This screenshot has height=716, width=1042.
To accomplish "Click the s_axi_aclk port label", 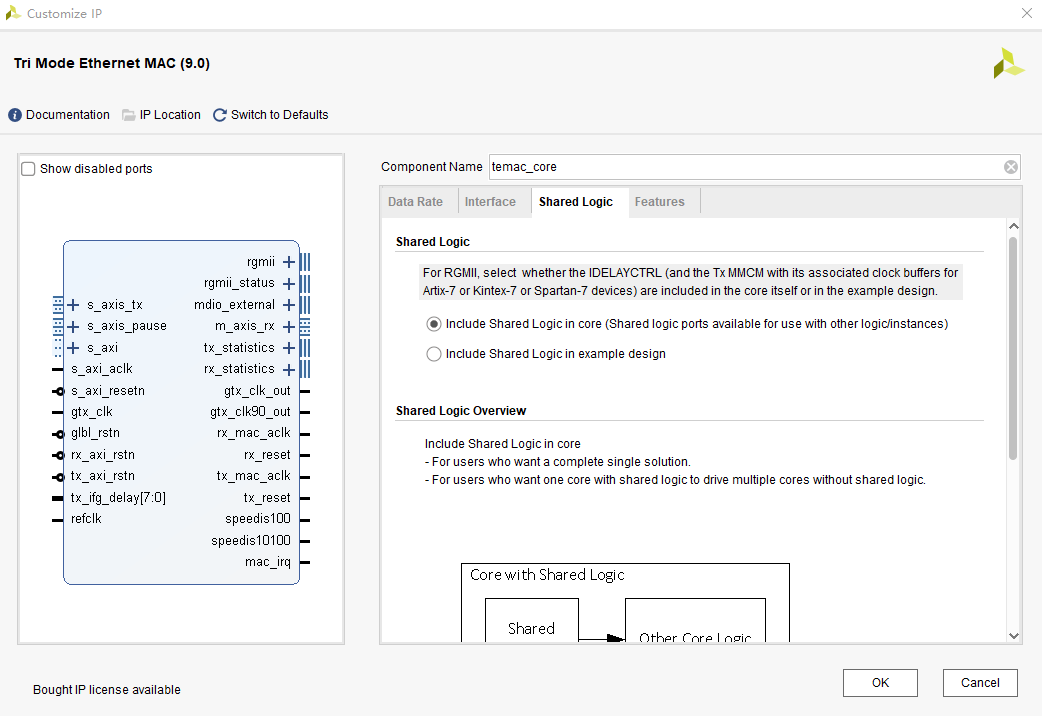I will point(102,369).
